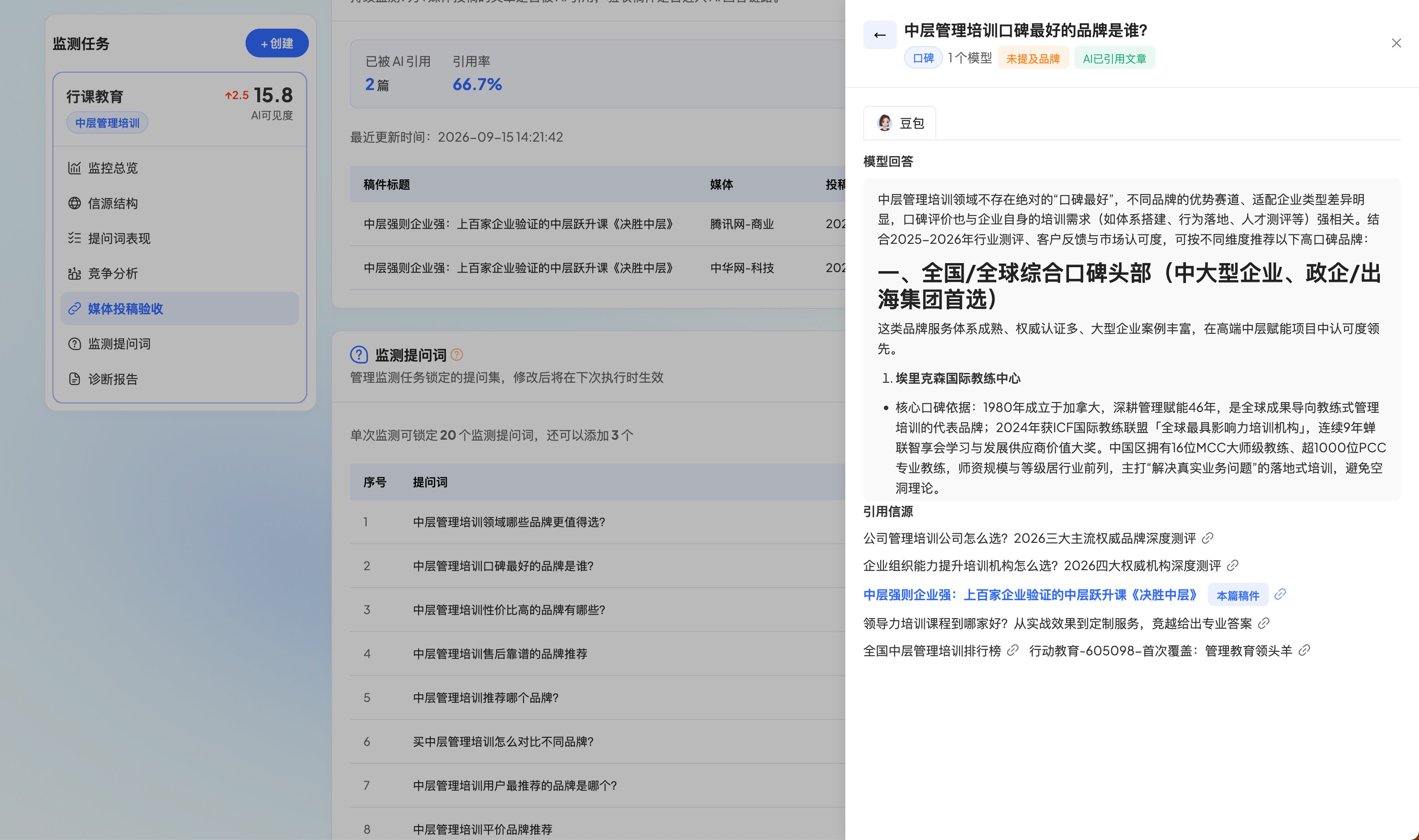The height and width of the screenshot is (840, 1419).
Task: Open link icon after 管理教育领头羊
Action: [x=1304, y=650]
